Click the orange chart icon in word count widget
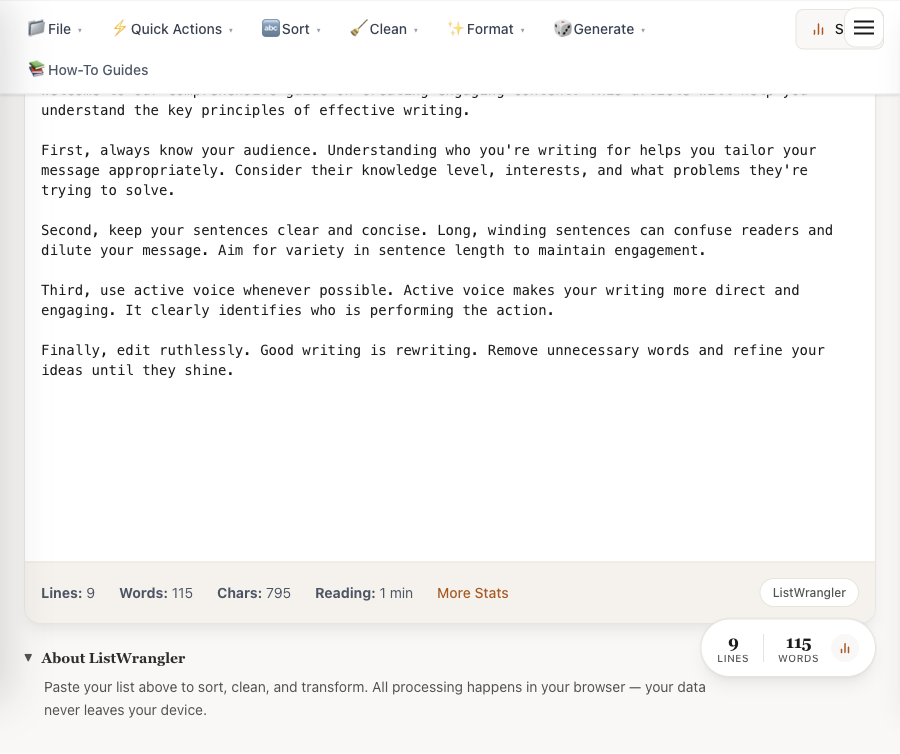This screenshot has height=754, width=900. coord(845,647)
